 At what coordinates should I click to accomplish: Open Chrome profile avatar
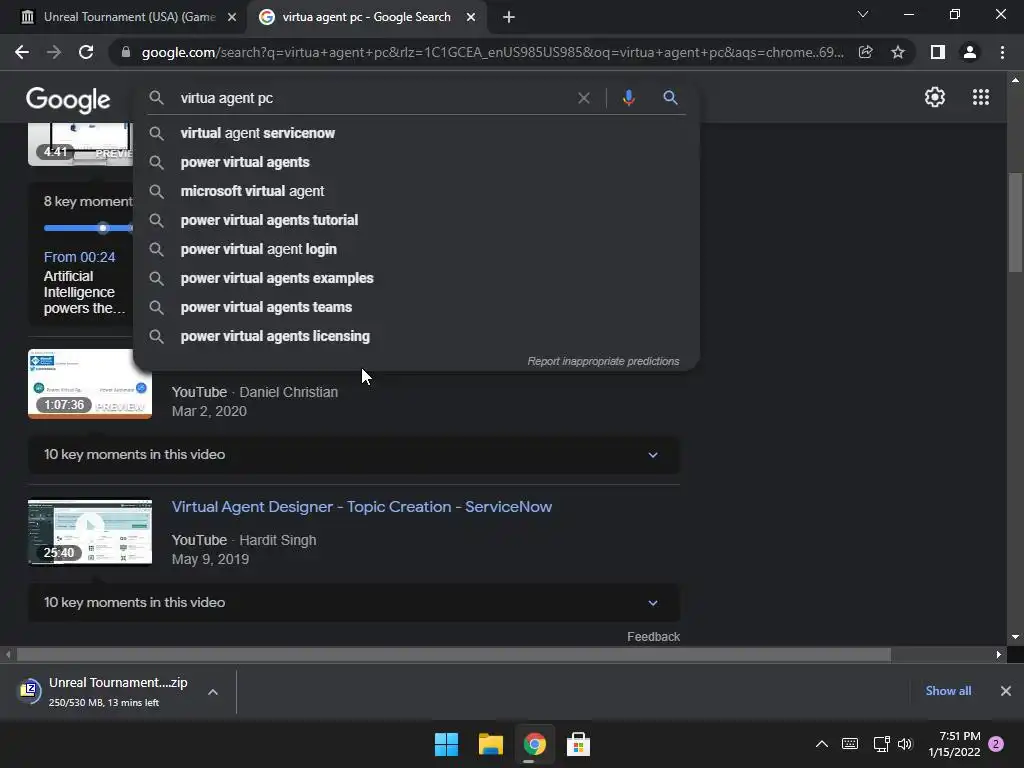[x=970, y=52]
